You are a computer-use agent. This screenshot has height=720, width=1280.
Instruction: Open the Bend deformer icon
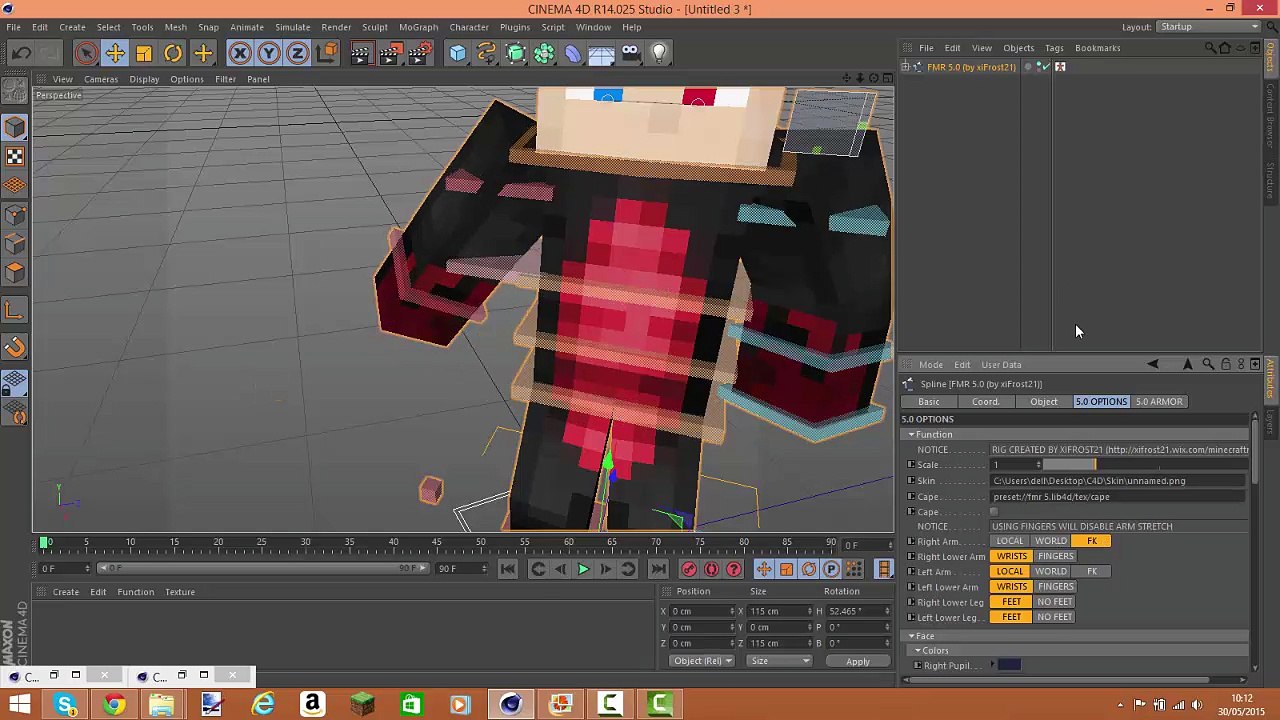coord(573,53)
